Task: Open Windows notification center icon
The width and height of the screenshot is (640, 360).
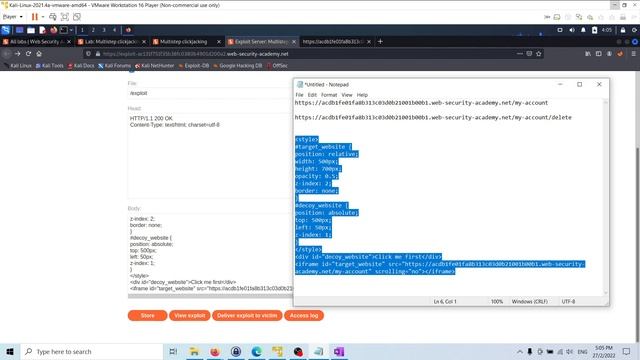Action: coord(627,351)
